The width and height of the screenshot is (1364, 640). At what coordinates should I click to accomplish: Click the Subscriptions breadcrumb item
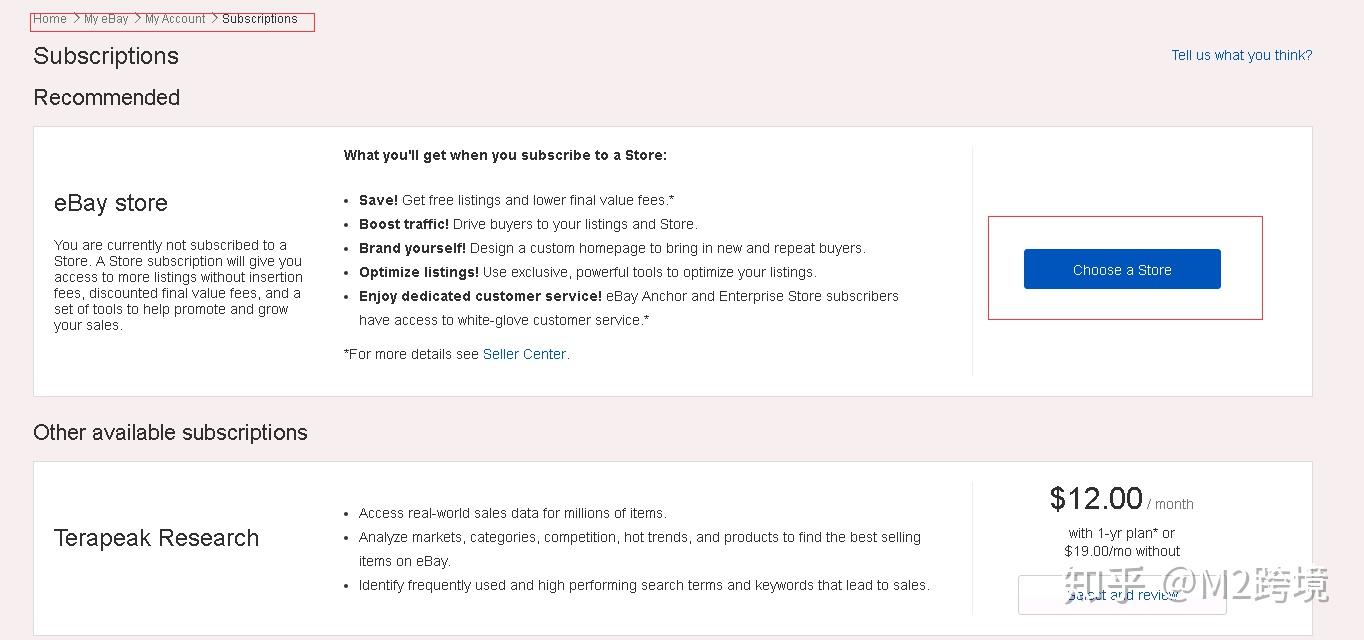pos(260,19)
